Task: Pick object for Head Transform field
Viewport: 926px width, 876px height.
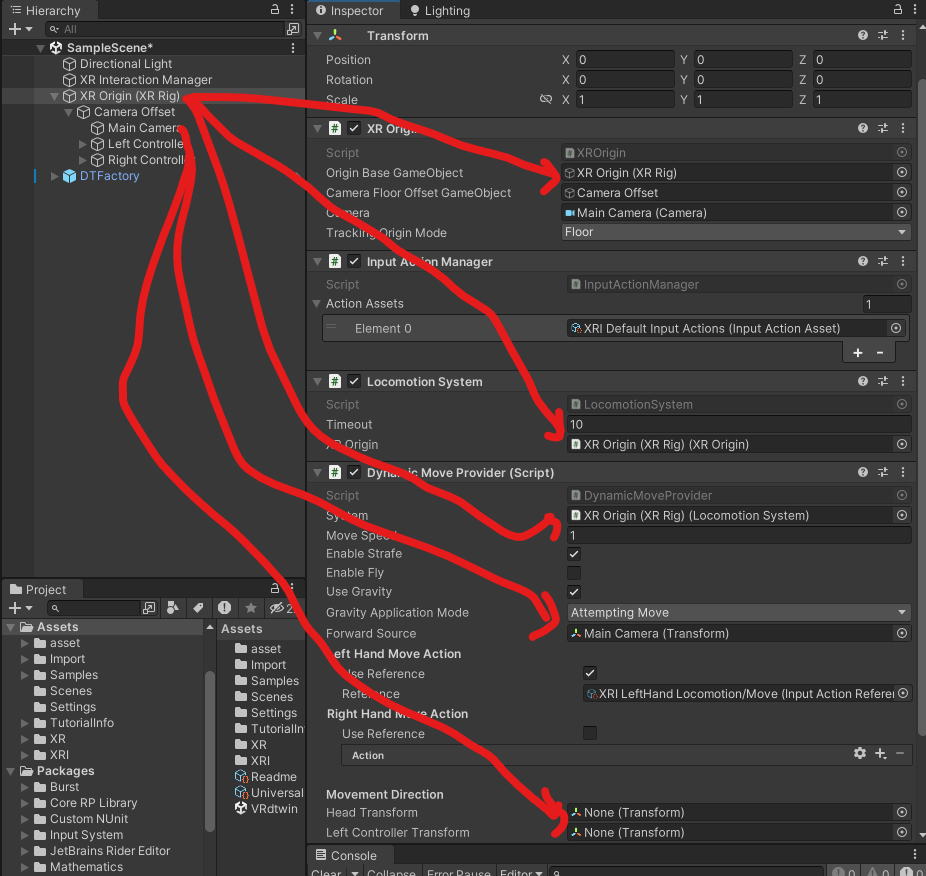Action: coord(902,813)
